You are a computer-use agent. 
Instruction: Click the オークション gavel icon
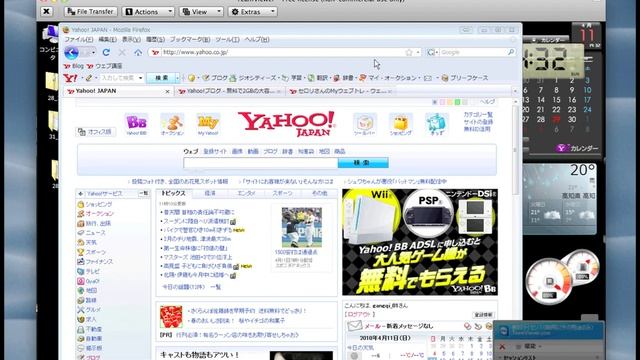[172, 124]
